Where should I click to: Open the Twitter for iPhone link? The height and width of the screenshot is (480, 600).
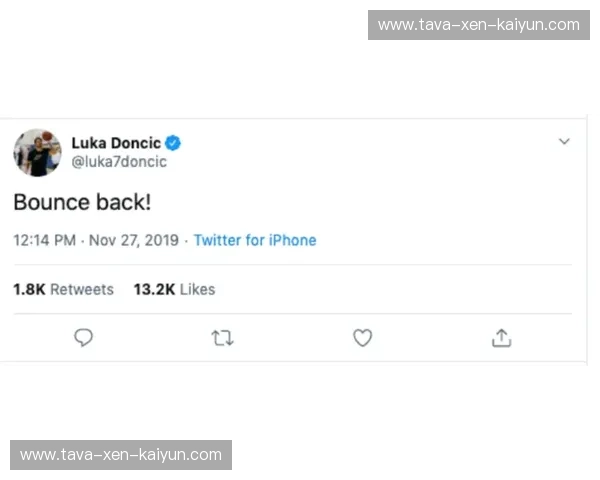click(x=255, y=240)
